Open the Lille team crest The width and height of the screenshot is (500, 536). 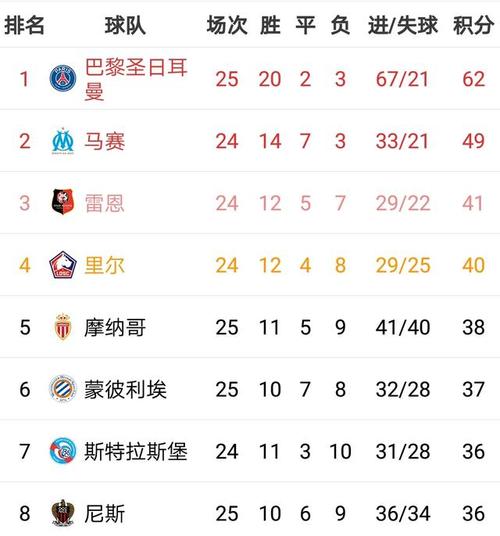pyautogui.click(x=63, y=265)
